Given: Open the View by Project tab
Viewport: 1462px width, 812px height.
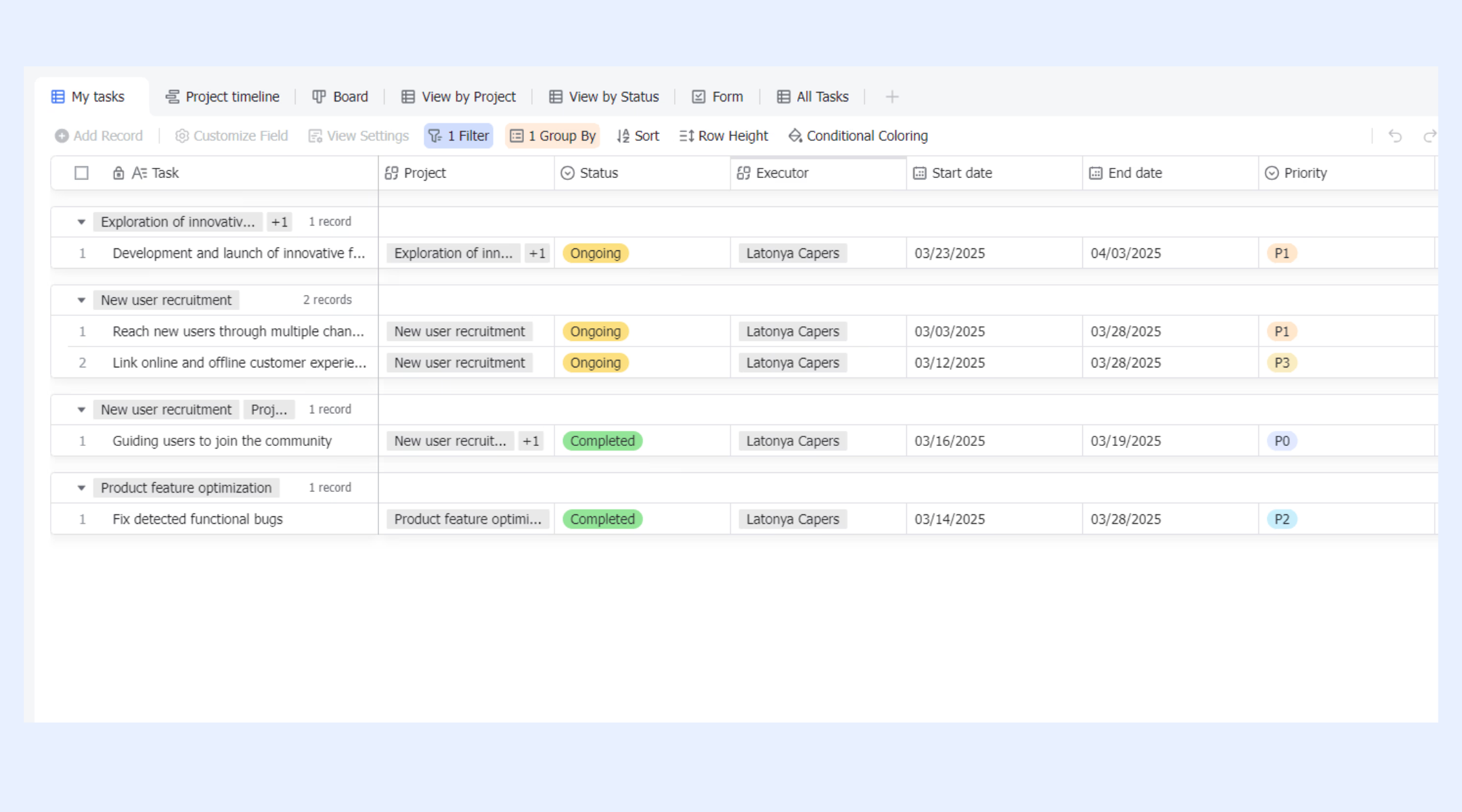Looking at the screenshot, I should click(458, 97).
